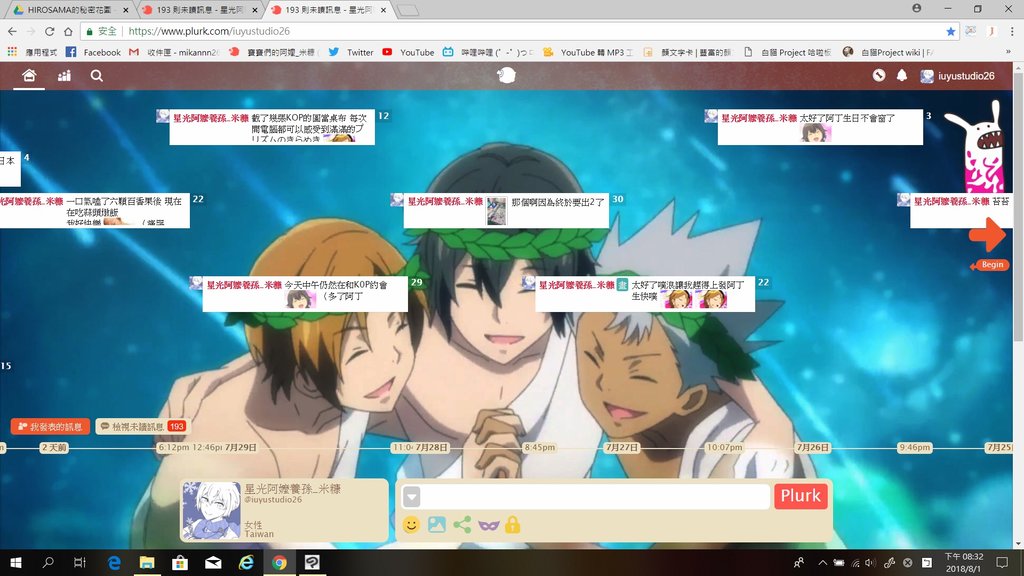Image resolution: width=1024 pixels, height=576 pixels.
Task: Open the Plurk friends ranking icon
Action: (x=64, y=76)
